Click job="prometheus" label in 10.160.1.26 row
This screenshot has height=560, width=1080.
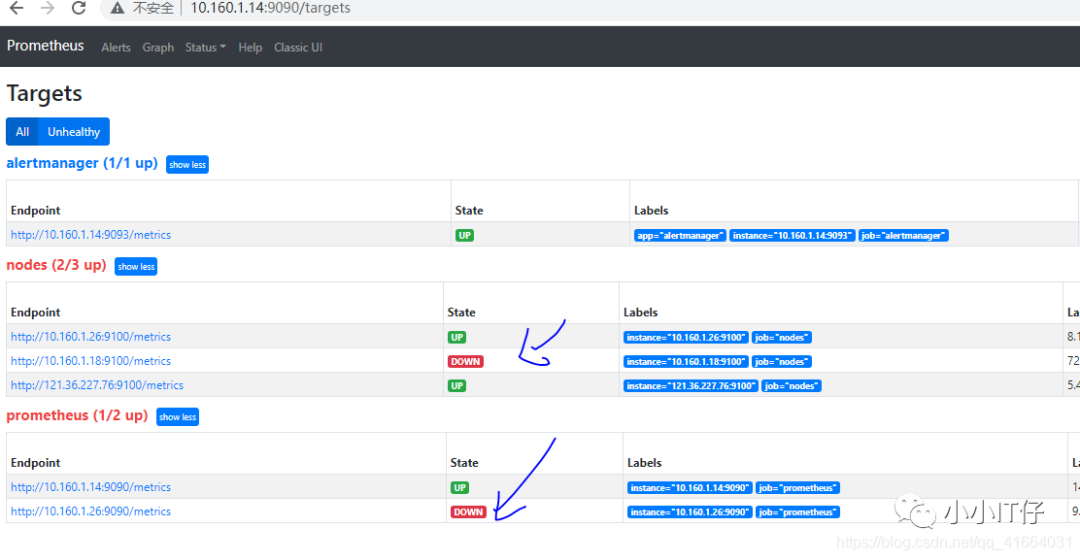tap(798, 512)
